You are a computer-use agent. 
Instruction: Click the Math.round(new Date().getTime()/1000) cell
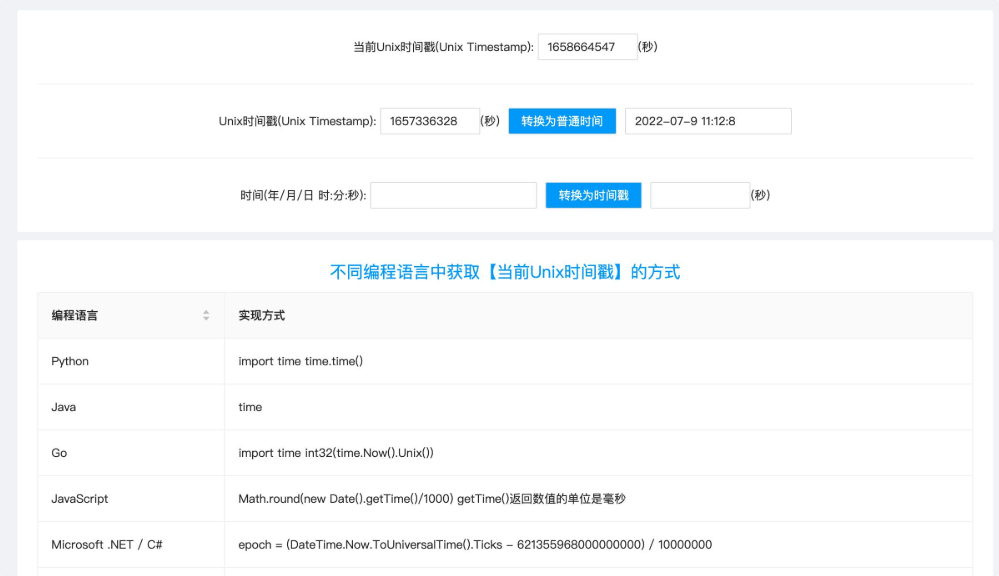598,499
